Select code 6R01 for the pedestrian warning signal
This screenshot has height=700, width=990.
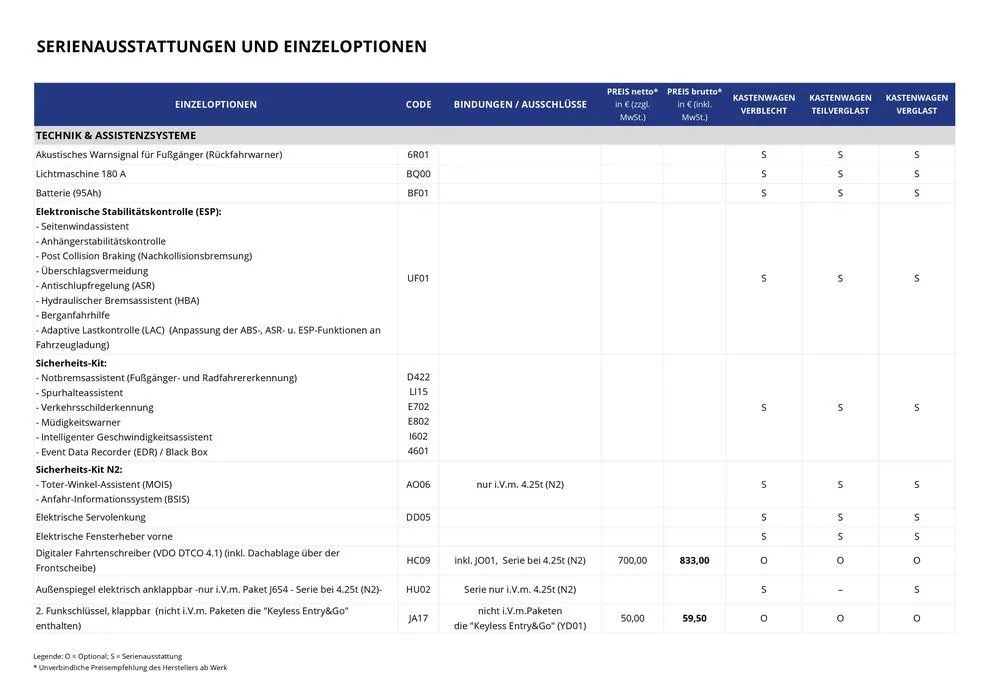coord(418,155)
